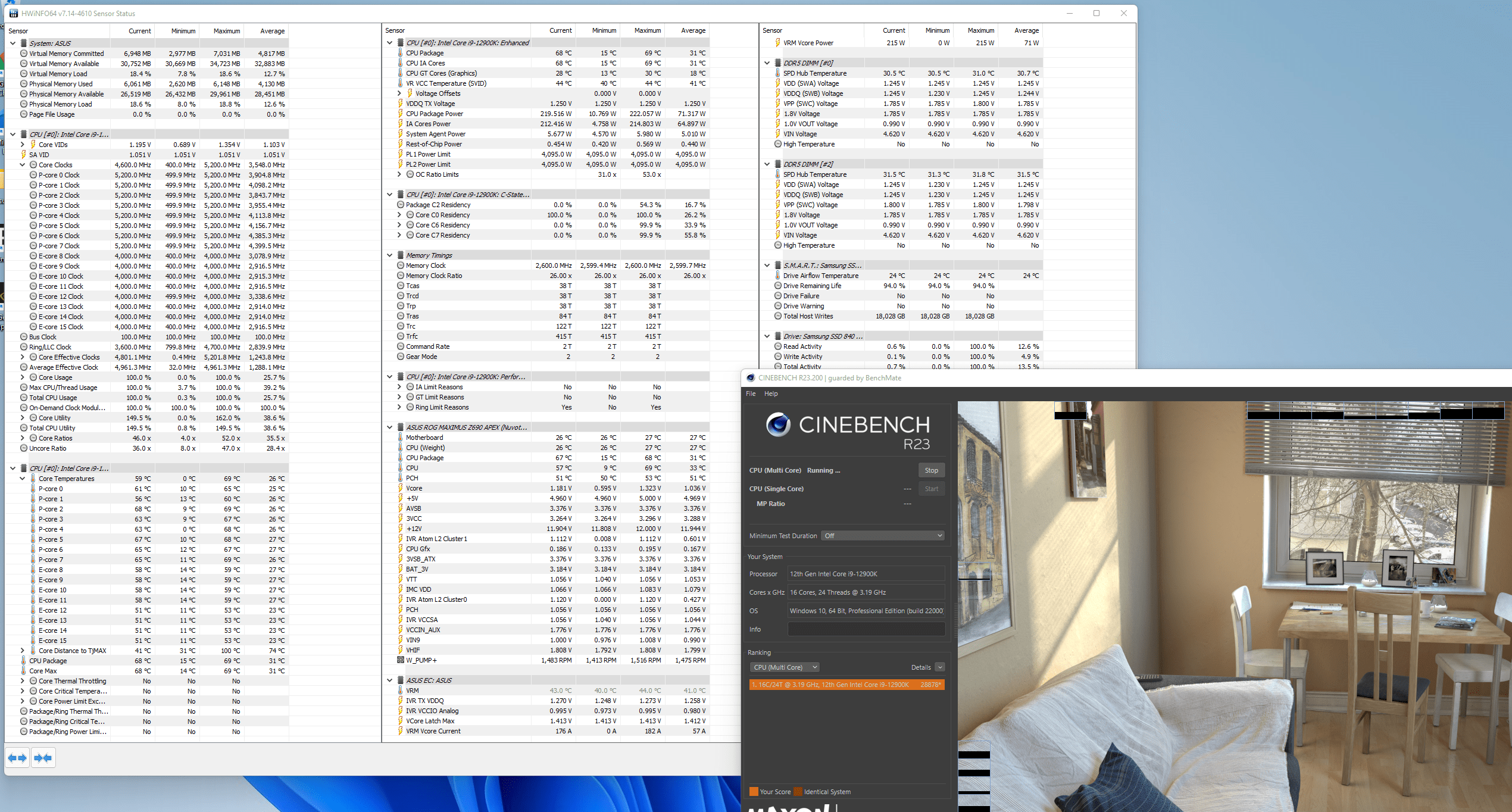The width and height of the screenshot is (1512, 812).
Task: Open the Minimum Test Duration dropdown
Action: pos(883,536)
